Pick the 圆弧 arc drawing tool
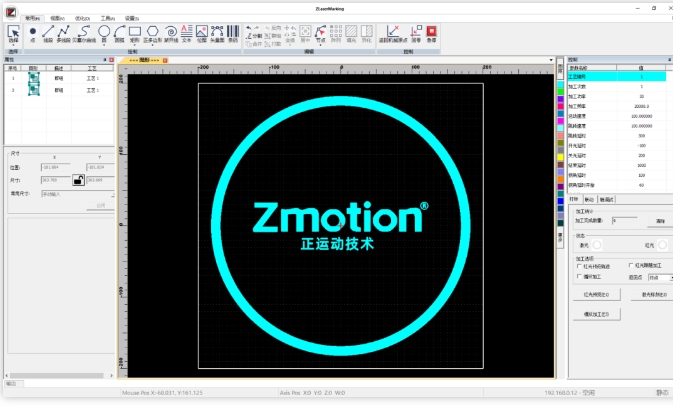 [119, 34]
